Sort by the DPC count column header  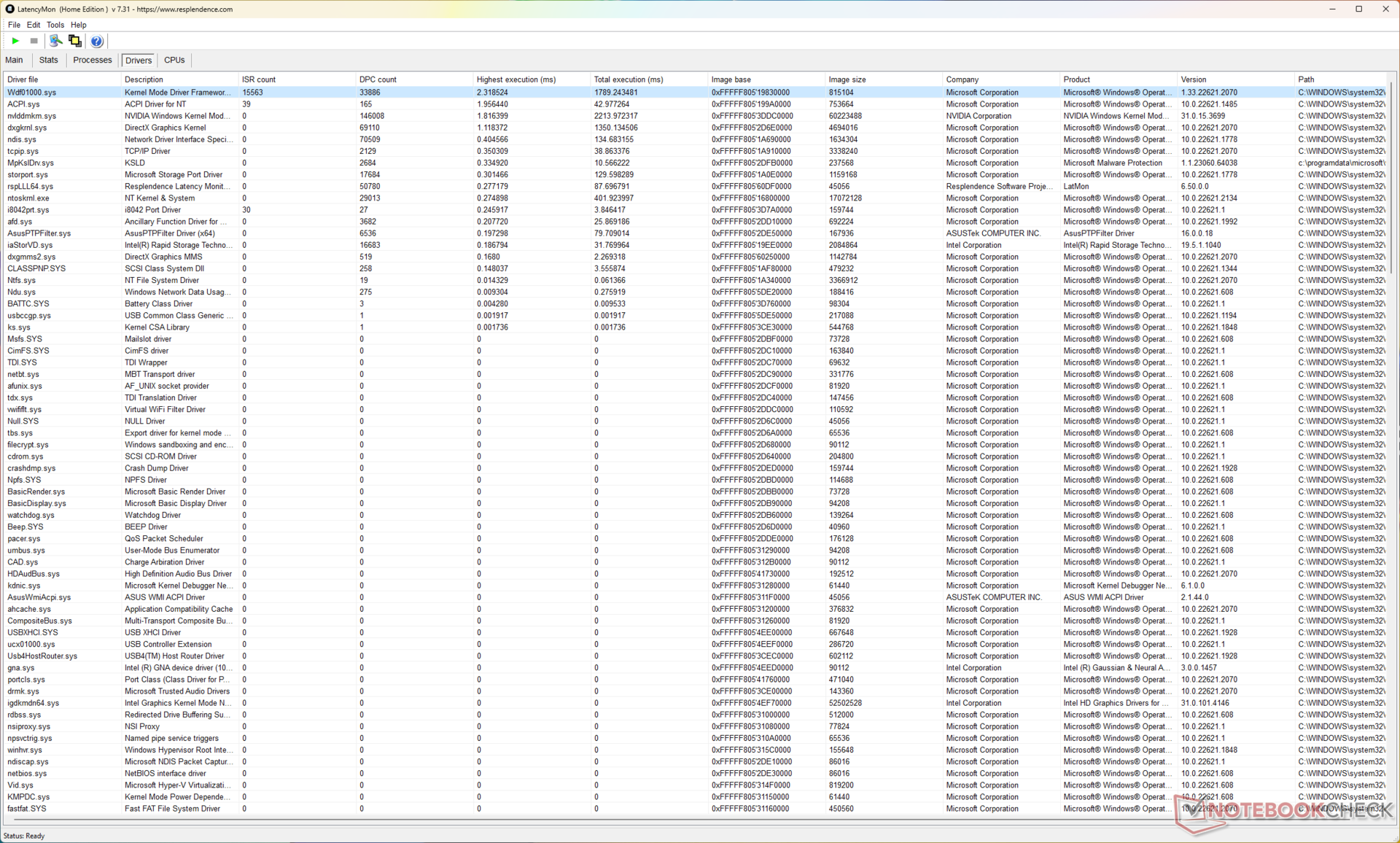pyautogui.click(x=378, y=79)
